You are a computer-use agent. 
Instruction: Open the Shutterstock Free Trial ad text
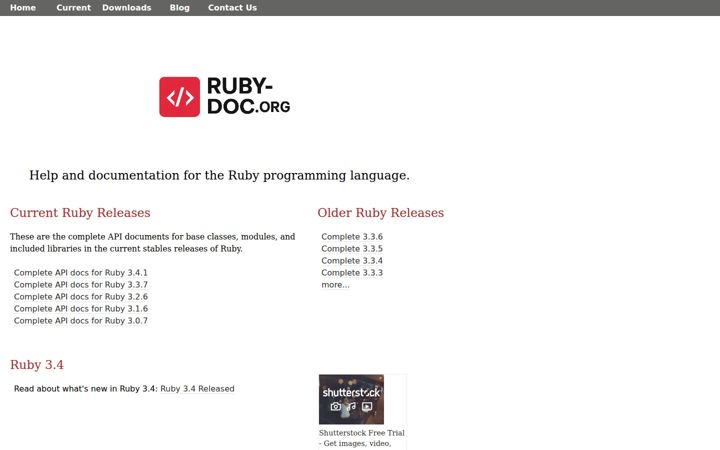(x=362, y=438)
